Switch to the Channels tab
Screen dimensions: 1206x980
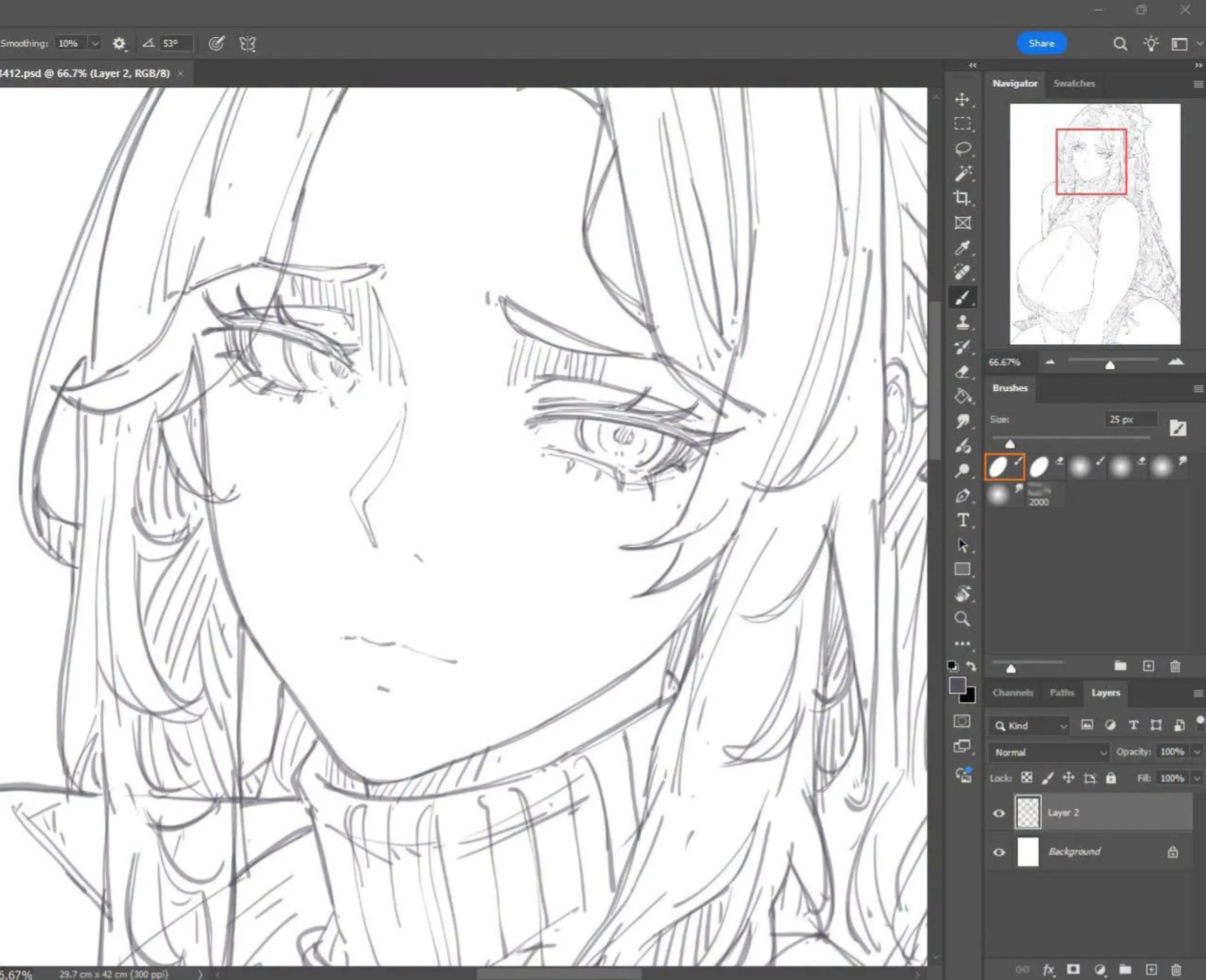pyautogui.click(x=1013, y=693)
